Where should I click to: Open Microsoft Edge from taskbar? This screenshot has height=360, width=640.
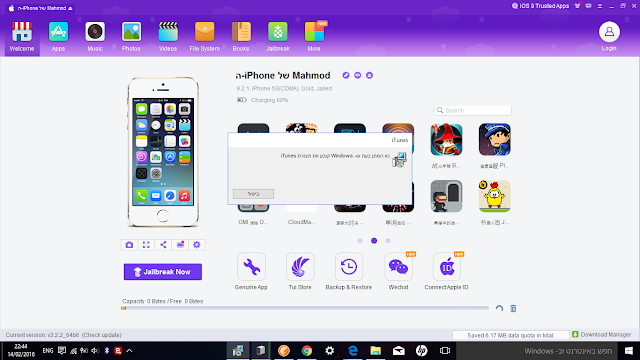pos(353,351)
